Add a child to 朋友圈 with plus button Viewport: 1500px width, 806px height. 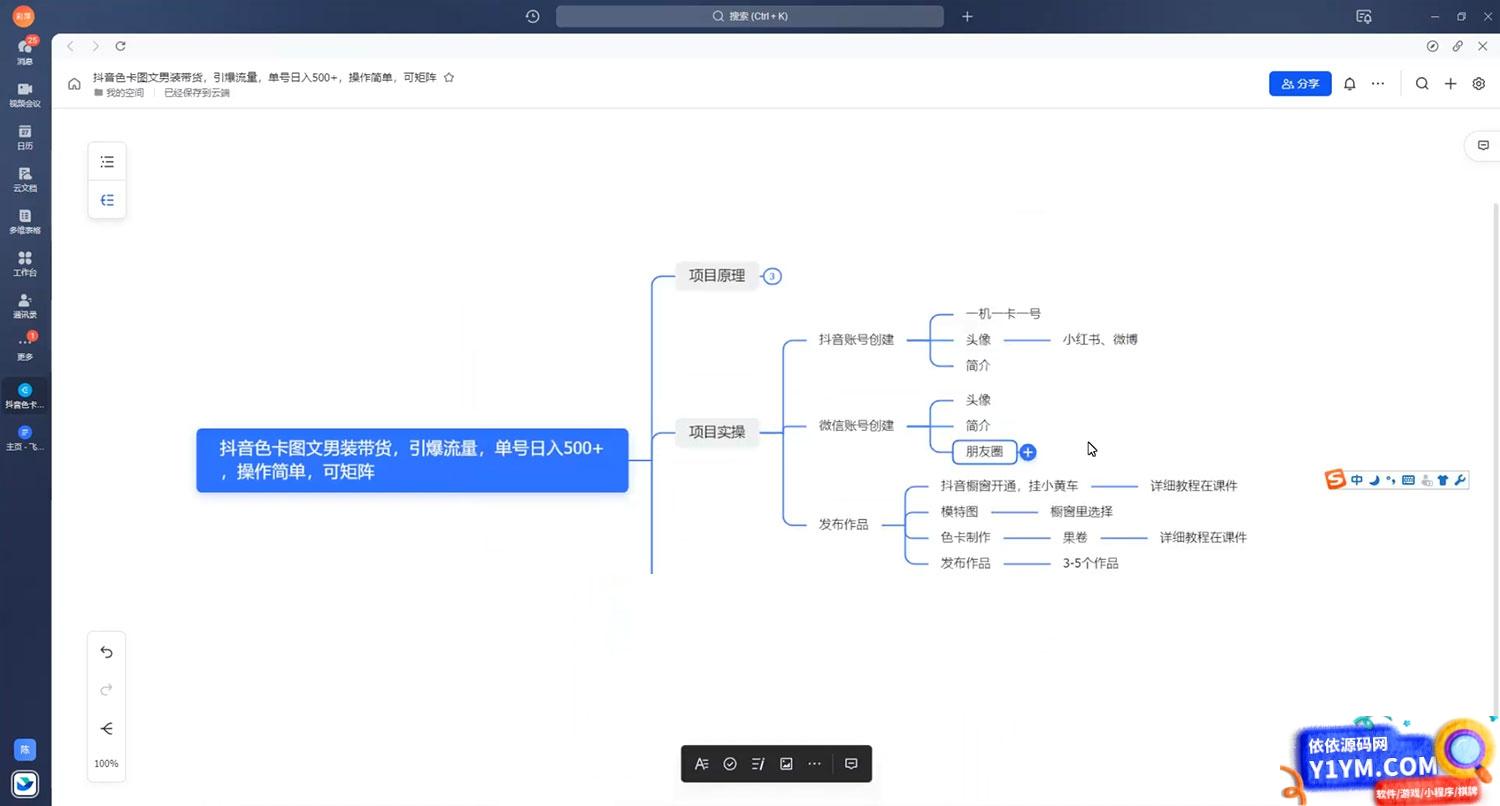point(1028,452)
